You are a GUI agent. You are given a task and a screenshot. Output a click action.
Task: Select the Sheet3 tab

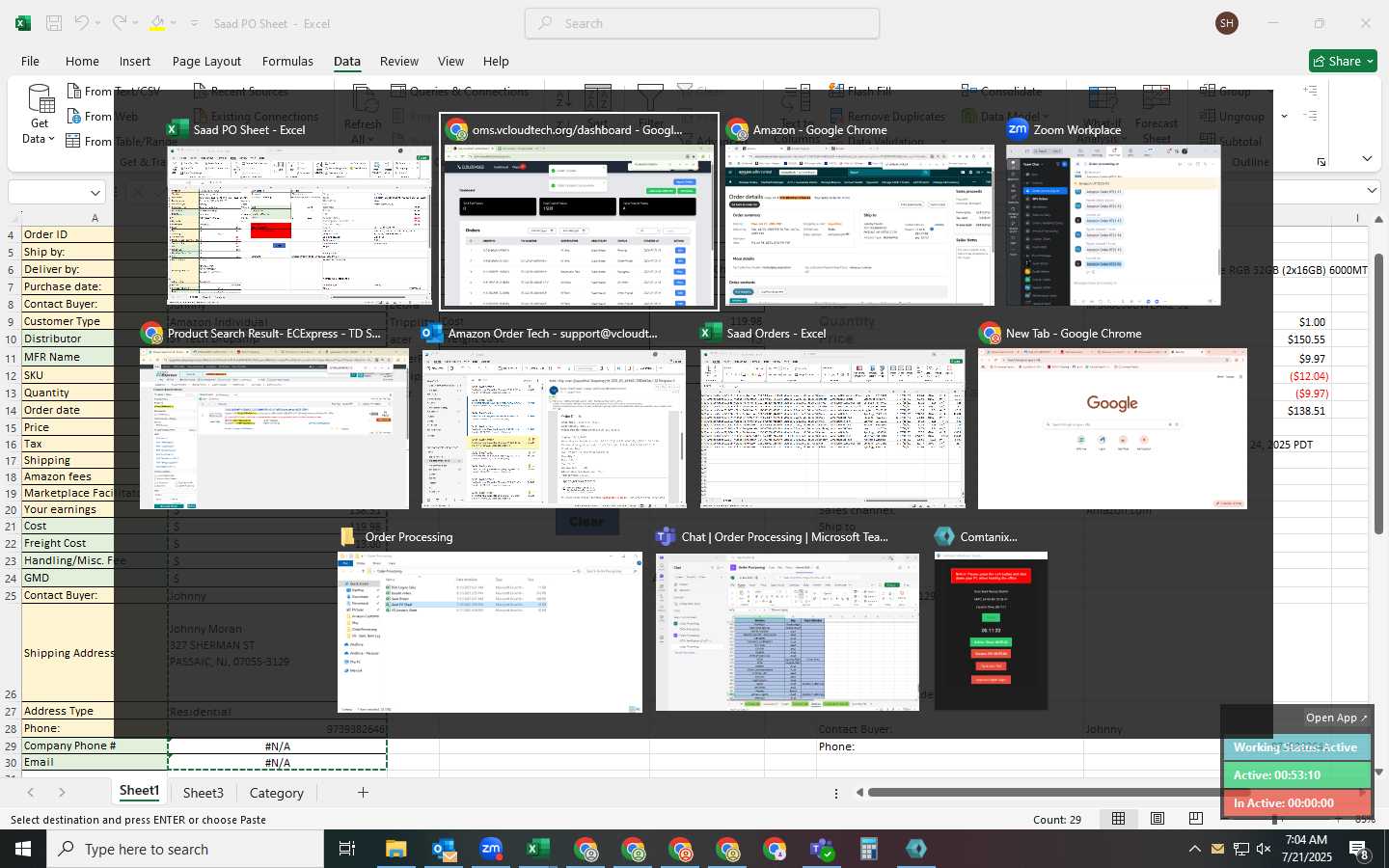[x=204, y=793]
